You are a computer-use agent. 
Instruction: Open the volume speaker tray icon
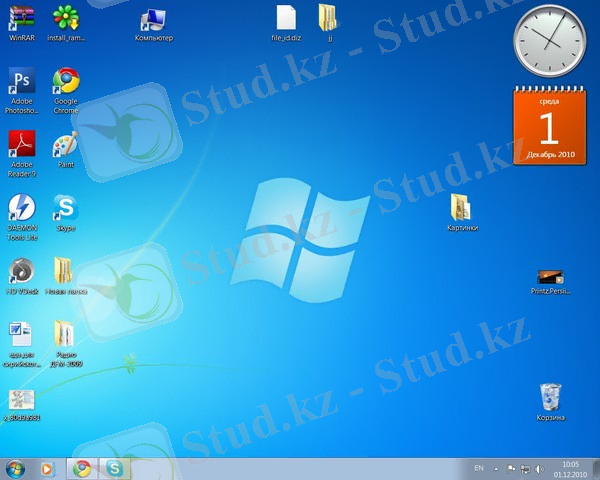pyautogui.click(x=540, y=469)
